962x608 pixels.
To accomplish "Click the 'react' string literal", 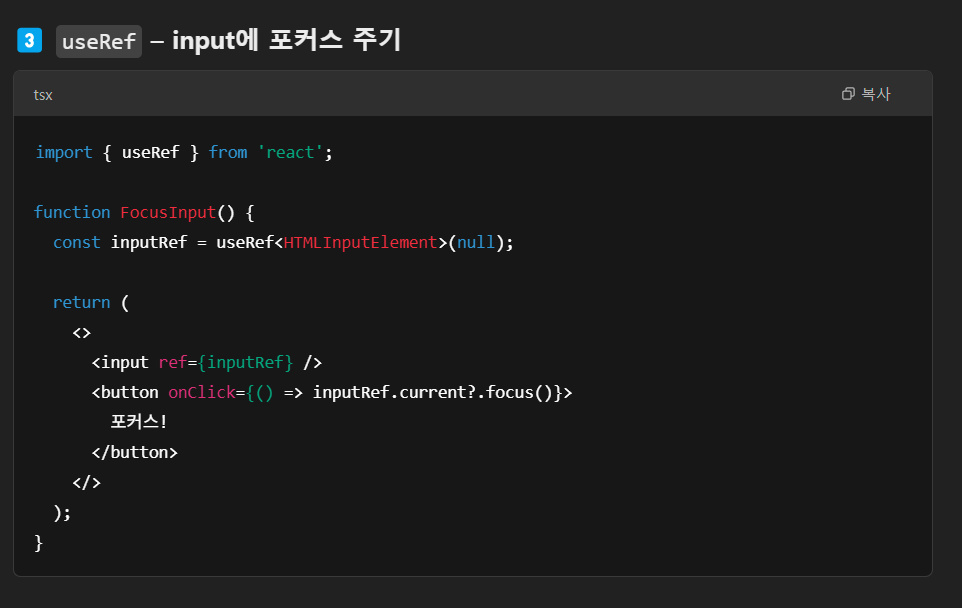I will click(290, 152).
